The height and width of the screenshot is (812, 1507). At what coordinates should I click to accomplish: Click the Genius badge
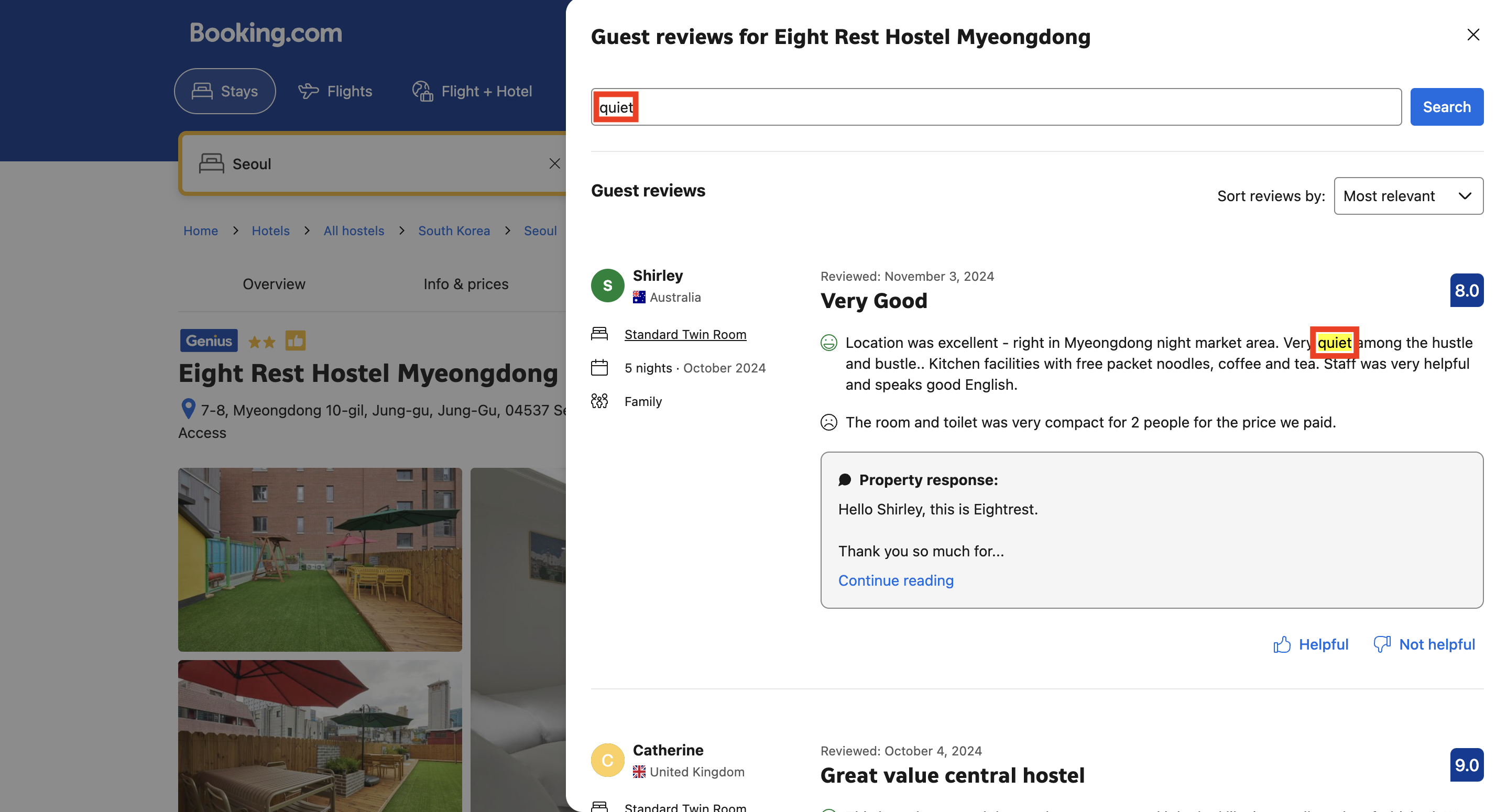tap(208, 341)
